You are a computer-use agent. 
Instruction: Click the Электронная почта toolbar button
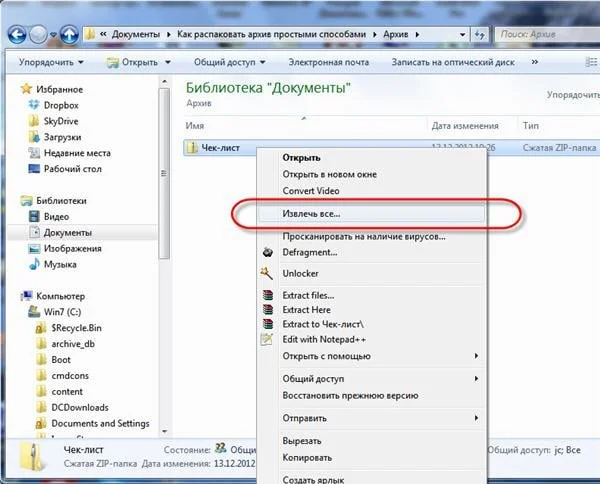tap(329, 62)
